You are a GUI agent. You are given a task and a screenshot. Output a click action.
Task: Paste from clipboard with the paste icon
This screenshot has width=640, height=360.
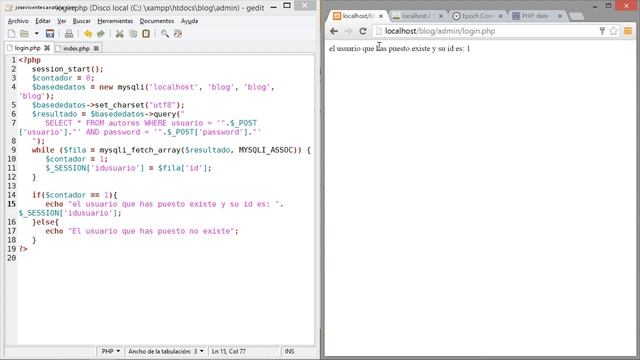(146, 34)
